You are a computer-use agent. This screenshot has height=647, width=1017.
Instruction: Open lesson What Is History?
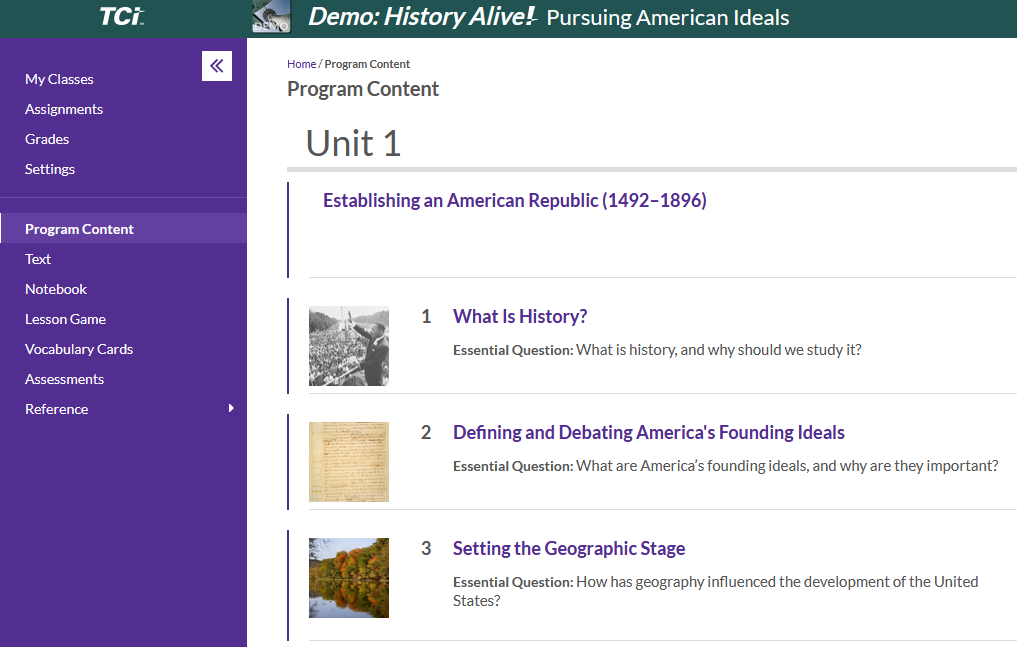pos(520,317)
